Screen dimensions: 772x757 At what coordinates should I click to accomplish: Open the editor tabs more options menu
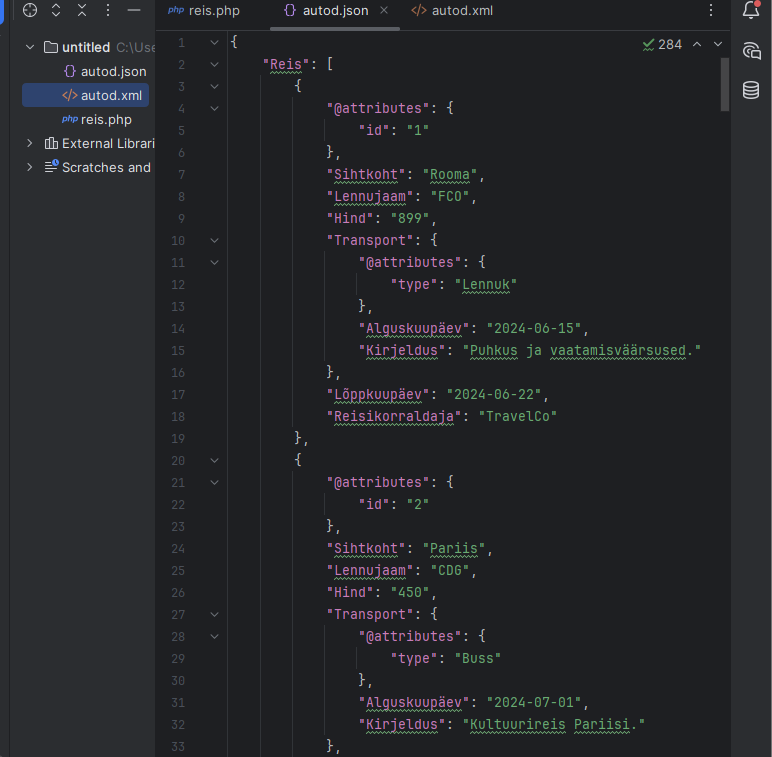[711, 11]
